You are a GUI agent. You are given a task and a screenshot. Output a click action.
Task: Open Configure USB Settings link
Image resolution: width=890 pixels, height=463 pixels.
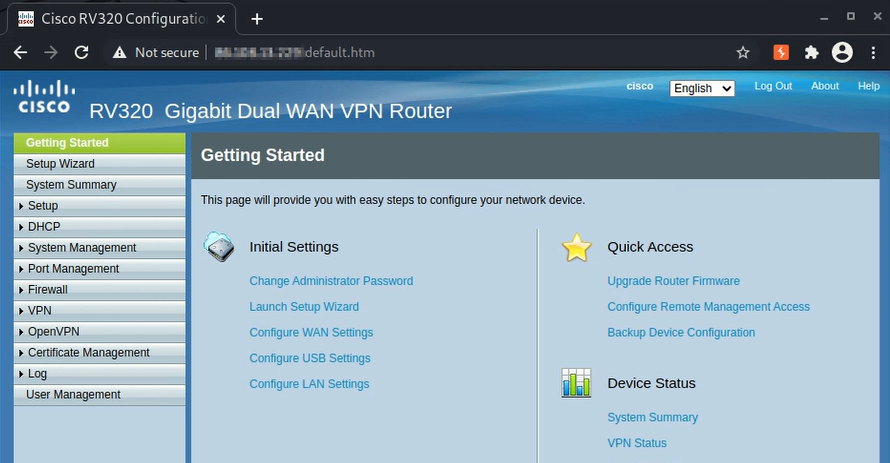(310, 359)
